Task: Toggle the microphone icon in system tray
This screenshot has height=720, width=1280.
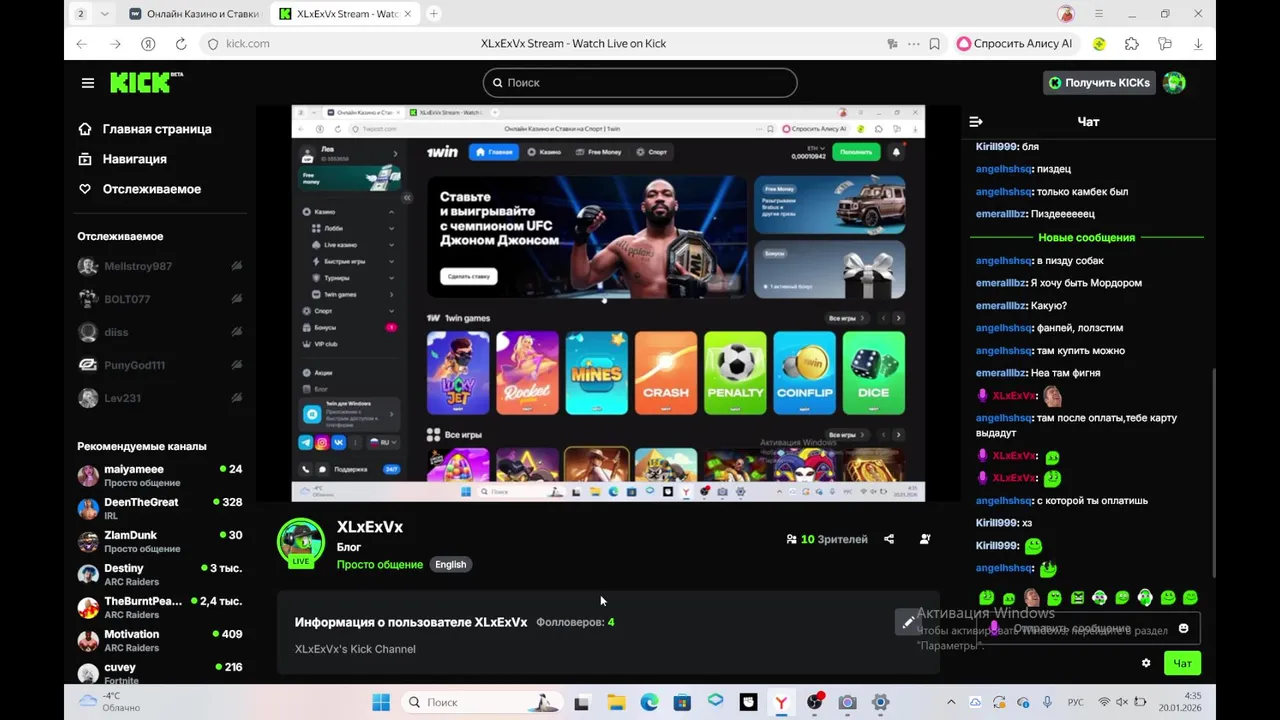Action: 1047,702
